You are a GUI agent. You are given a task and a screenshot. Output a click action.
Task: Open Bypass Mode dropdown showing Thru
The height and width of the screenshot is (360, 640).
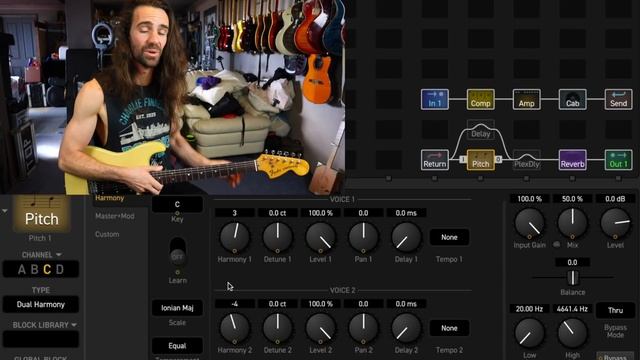click(x=615, y=311)
